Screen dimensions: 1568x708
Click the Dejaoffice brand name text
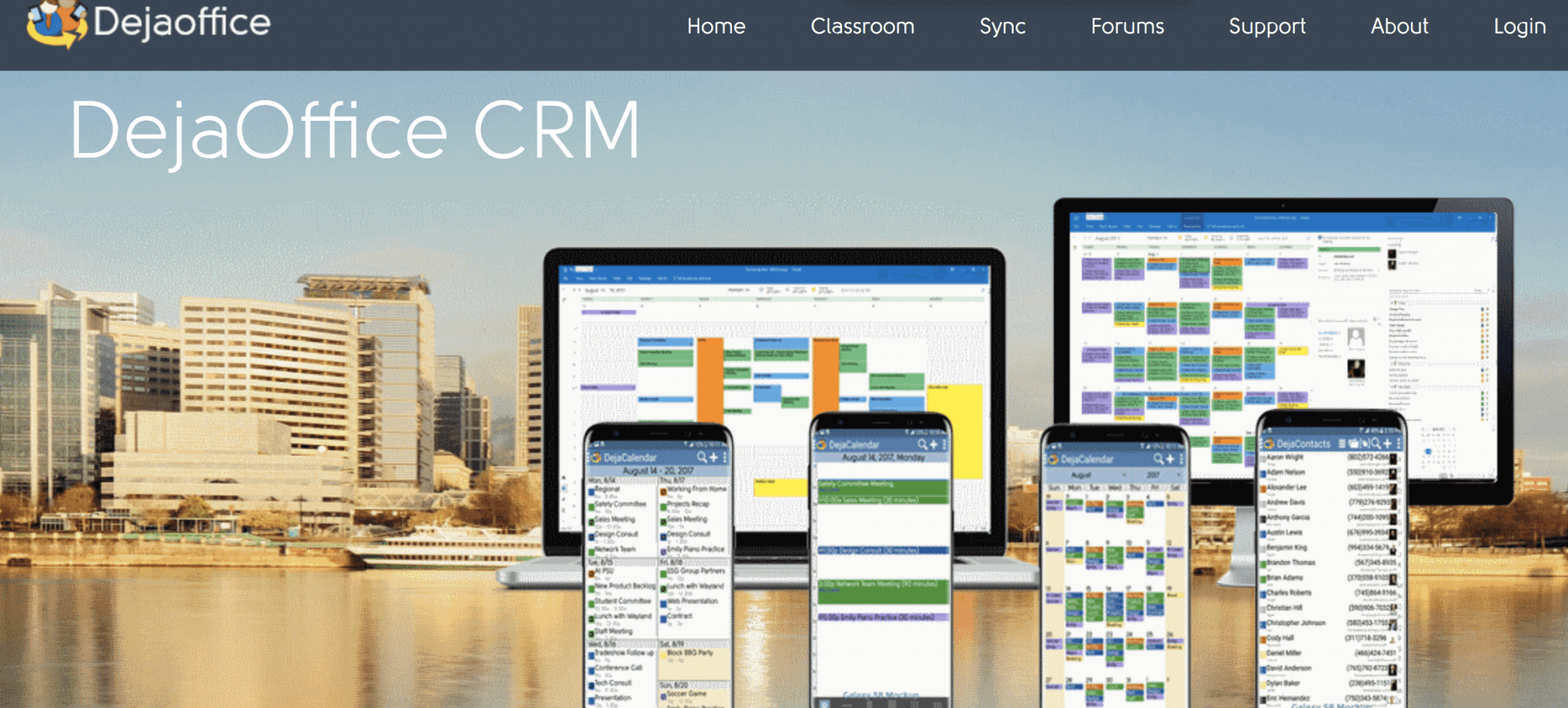[182, 22]
